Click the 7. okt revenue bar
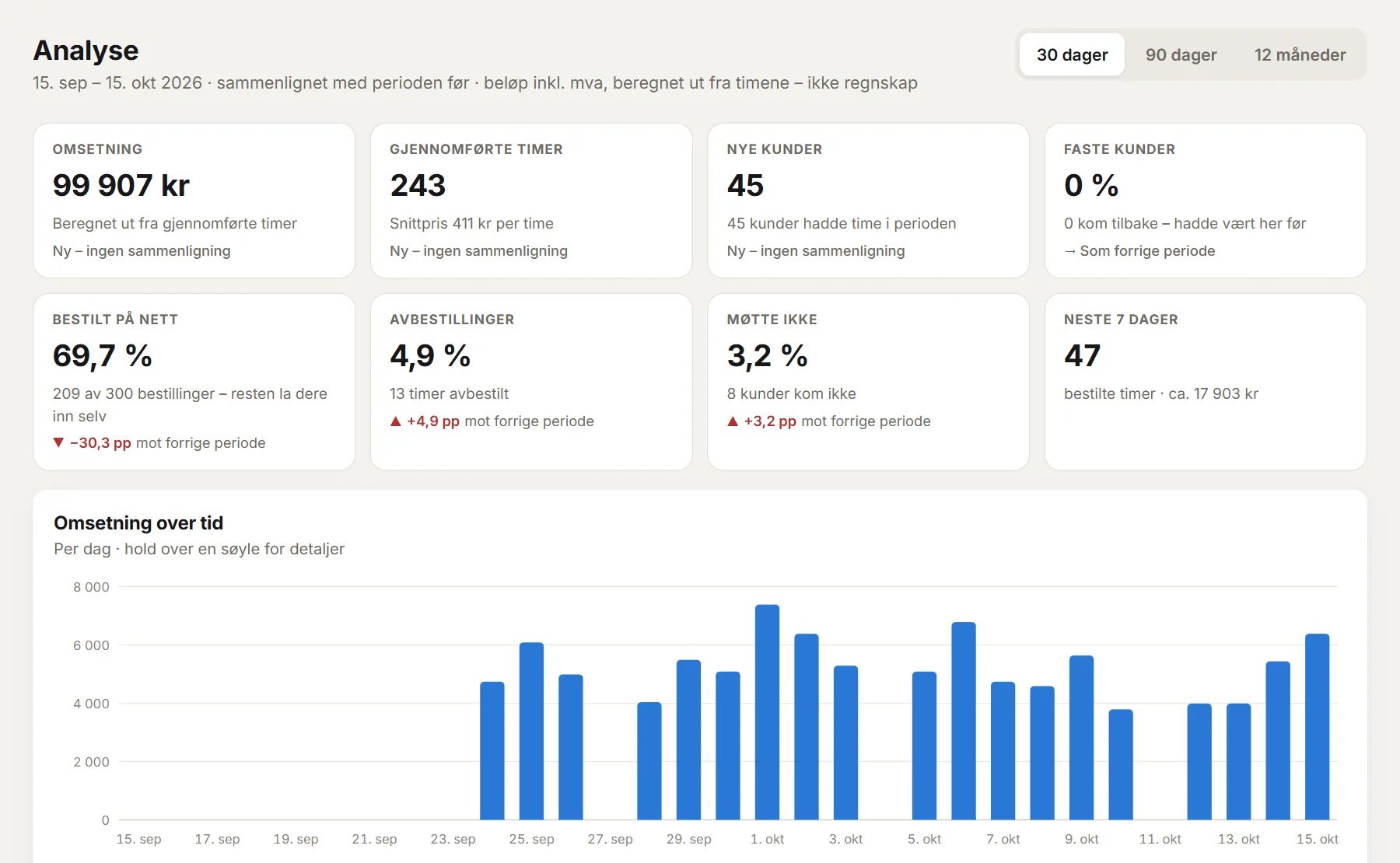The height and width of the screenshot is (863, 1400). pos(1003,751)
